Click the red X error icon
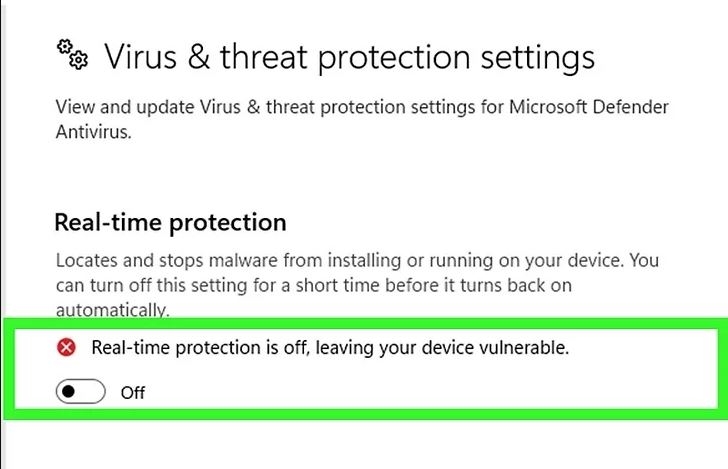The width and height of the screenshot is (728, 469). point(66,347)
